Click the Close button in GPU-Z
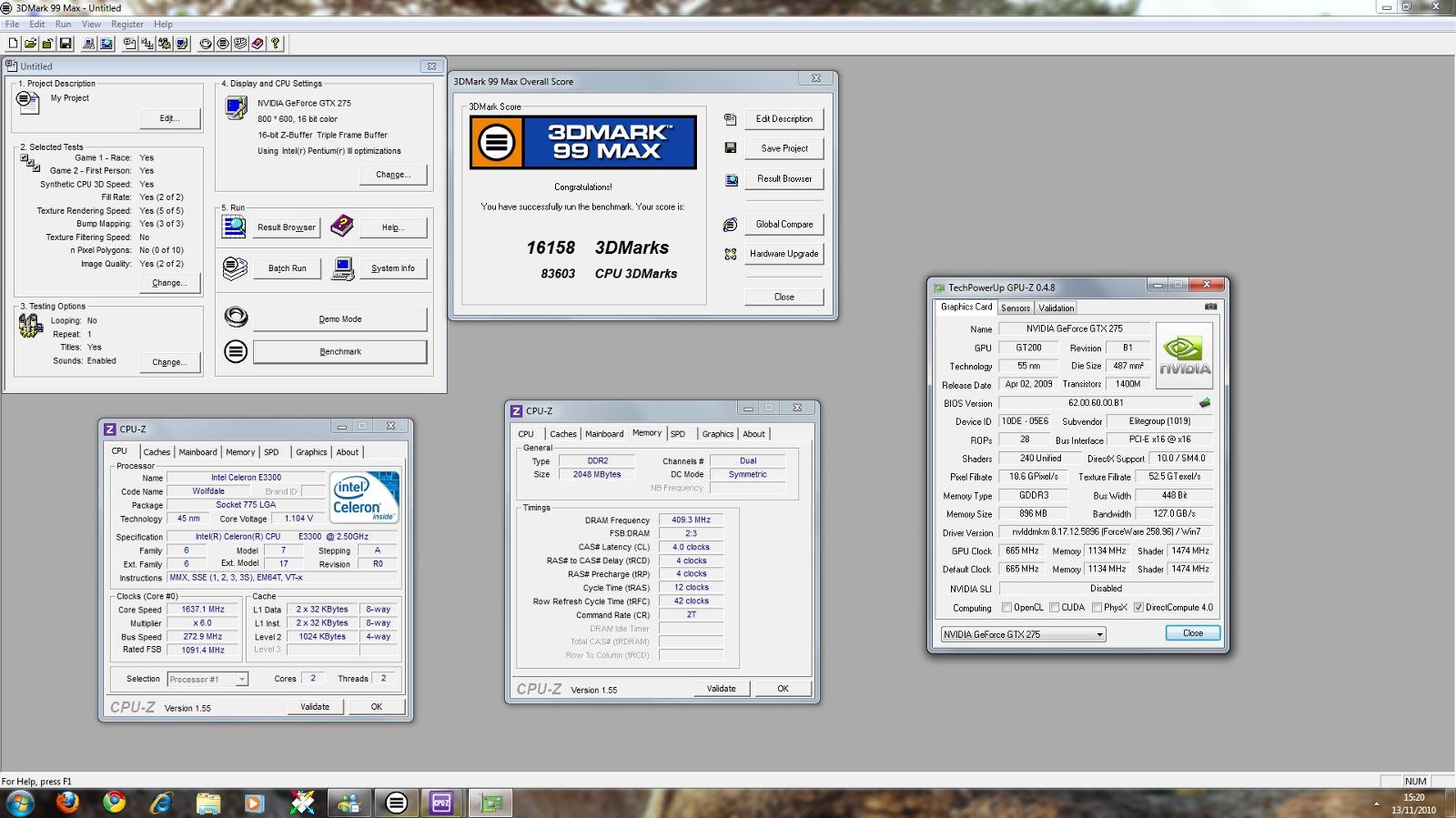 tap(1192, 633)
